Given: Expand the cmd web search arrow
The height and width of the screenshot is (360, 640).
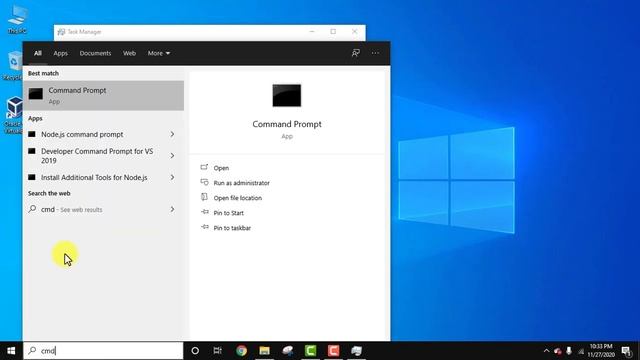Looking at the screenshot, I should coord(172,209).
